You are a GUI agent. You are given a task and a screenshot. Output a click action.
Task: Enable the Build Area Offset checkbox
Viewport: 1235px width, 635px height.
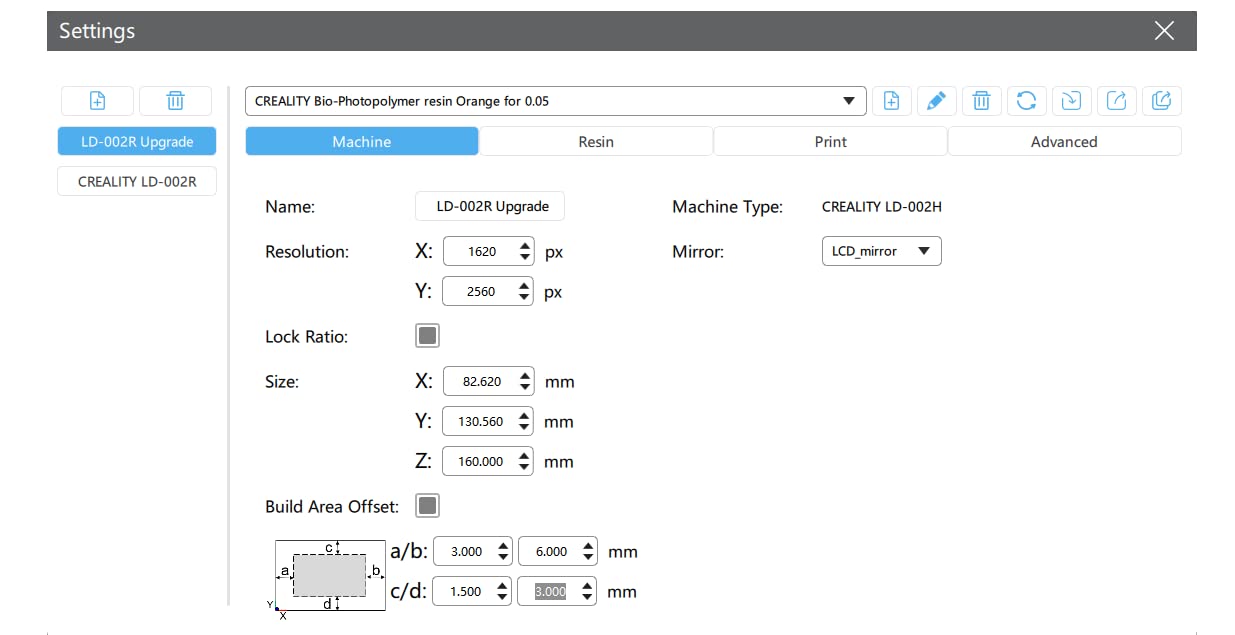click(427, 506)
